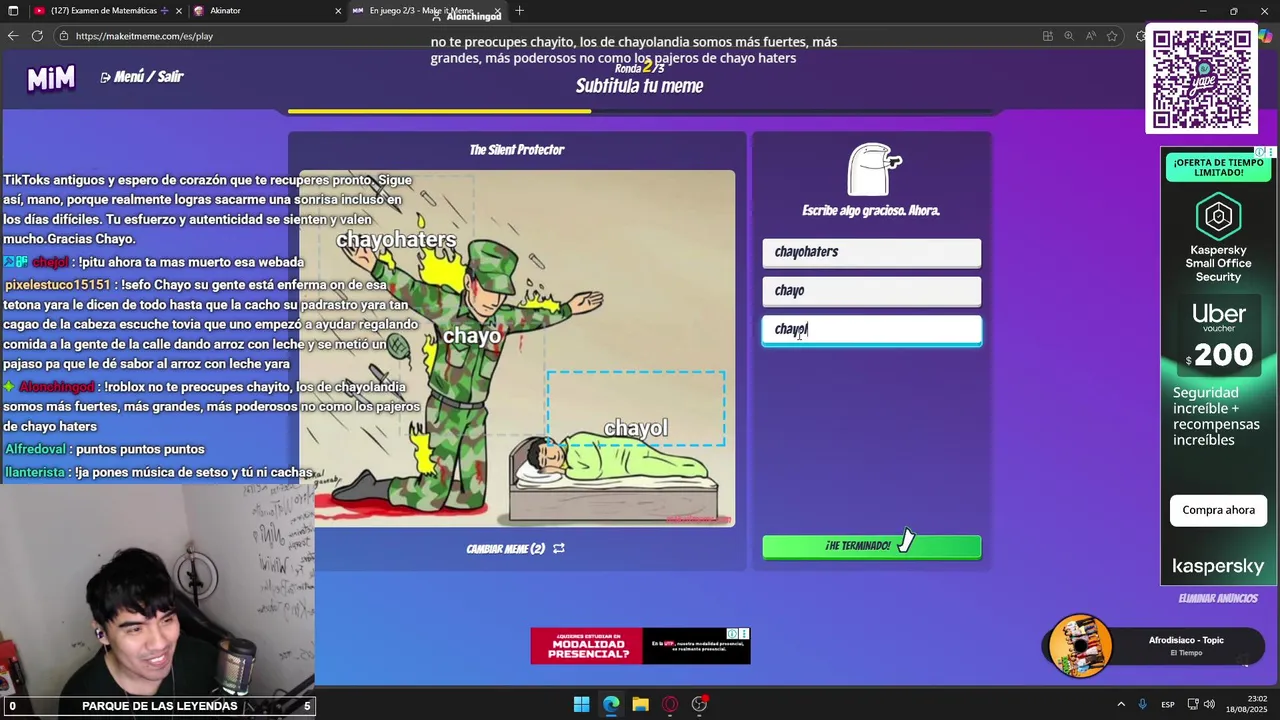Screen dimensions: 1280x720
Task: Minimize the browser window
Action: pos(1203,11)
